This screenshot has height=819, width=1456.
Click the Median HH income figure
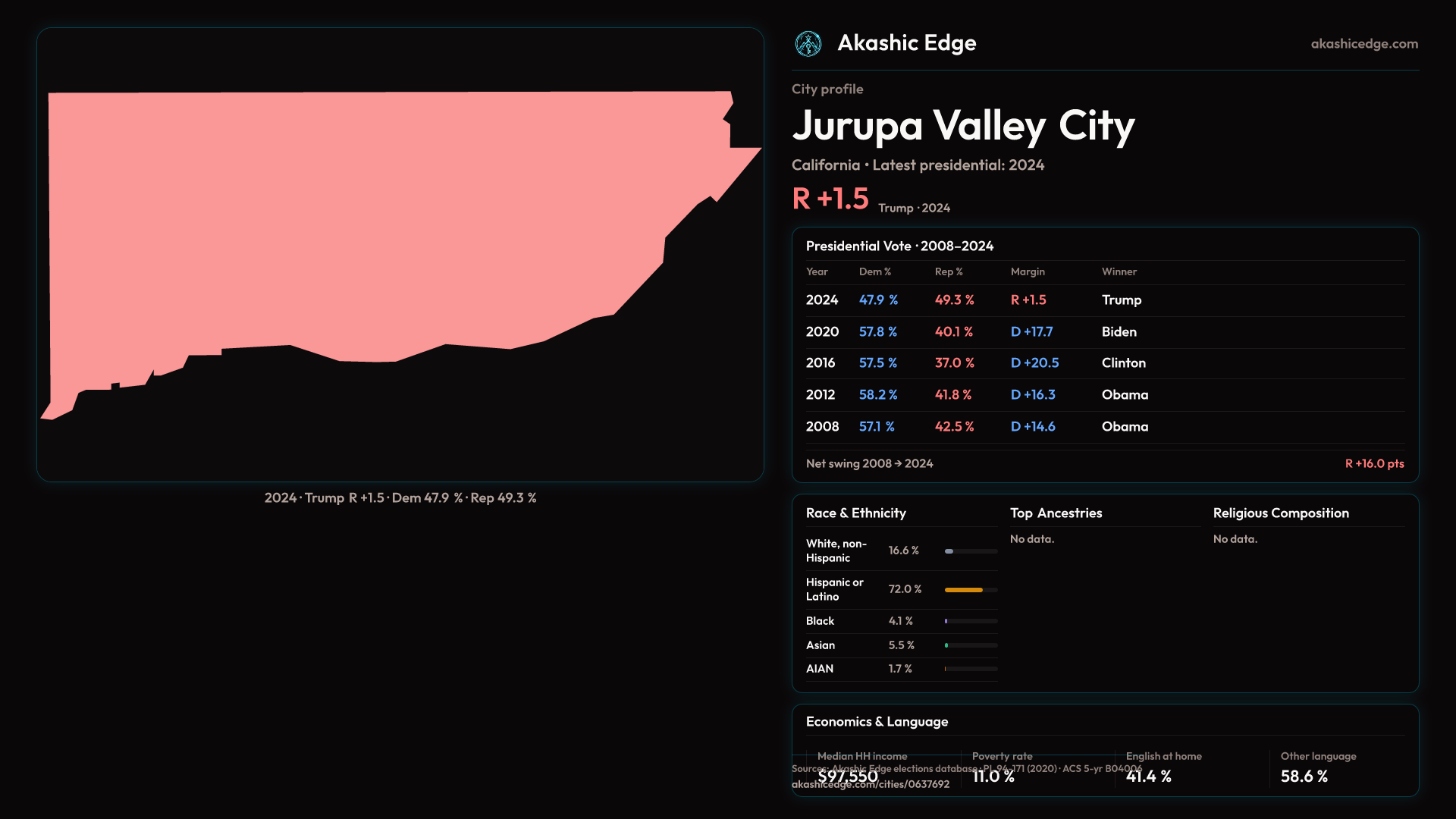click(x=847, y=777)
